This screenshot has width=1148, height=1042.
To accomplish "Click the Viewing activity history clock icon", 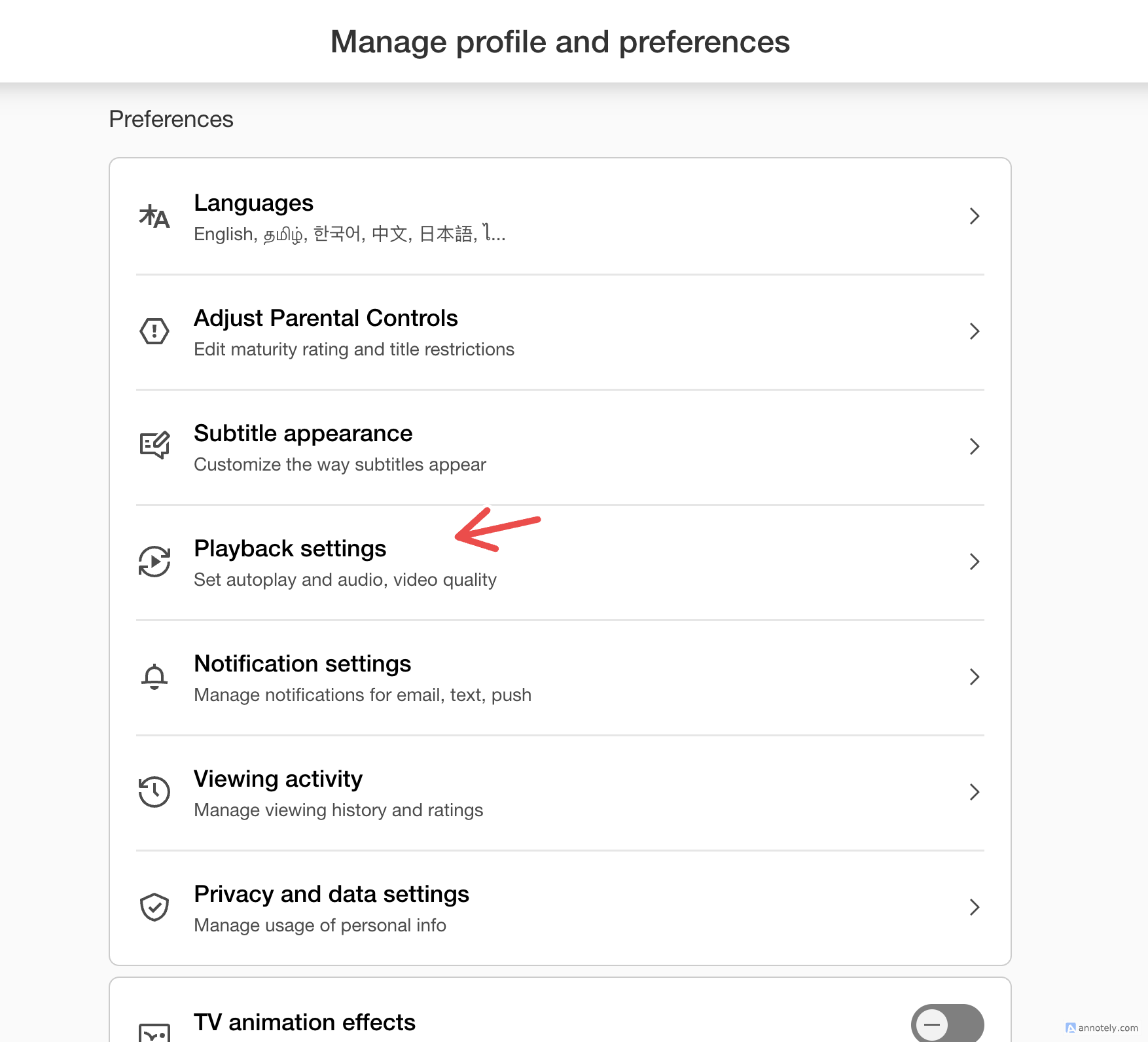I will 154,792.
